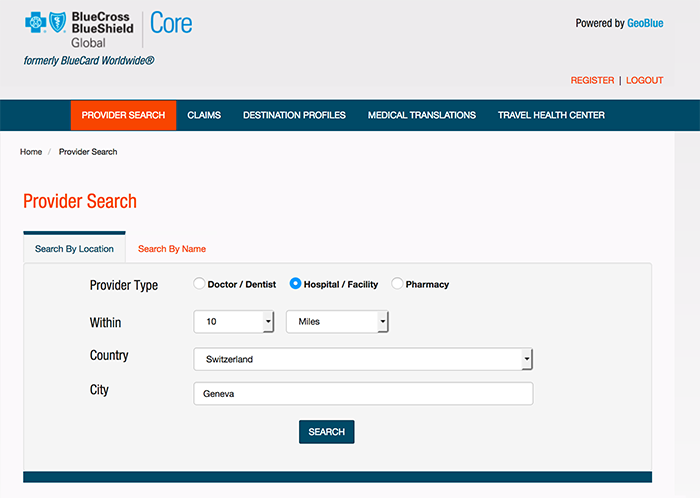Screen dimensions: 700x498
Task: Open Destination Profiles in navigation bar
Action: 294,115
